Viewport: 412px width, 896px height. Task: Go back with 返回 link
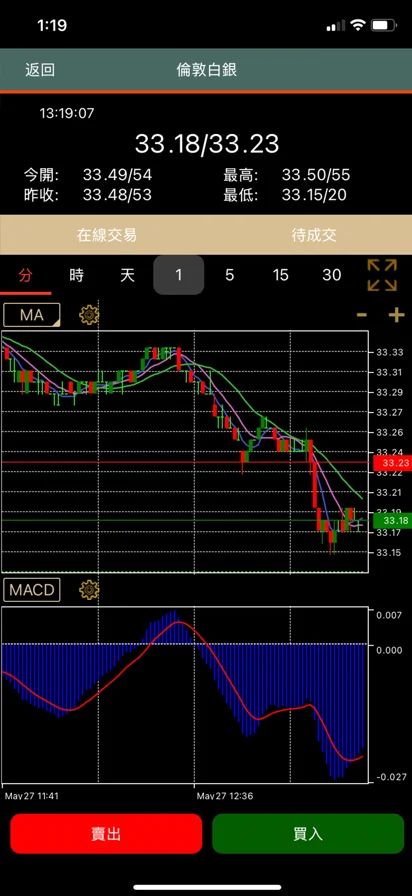click(x=40, y=70)
